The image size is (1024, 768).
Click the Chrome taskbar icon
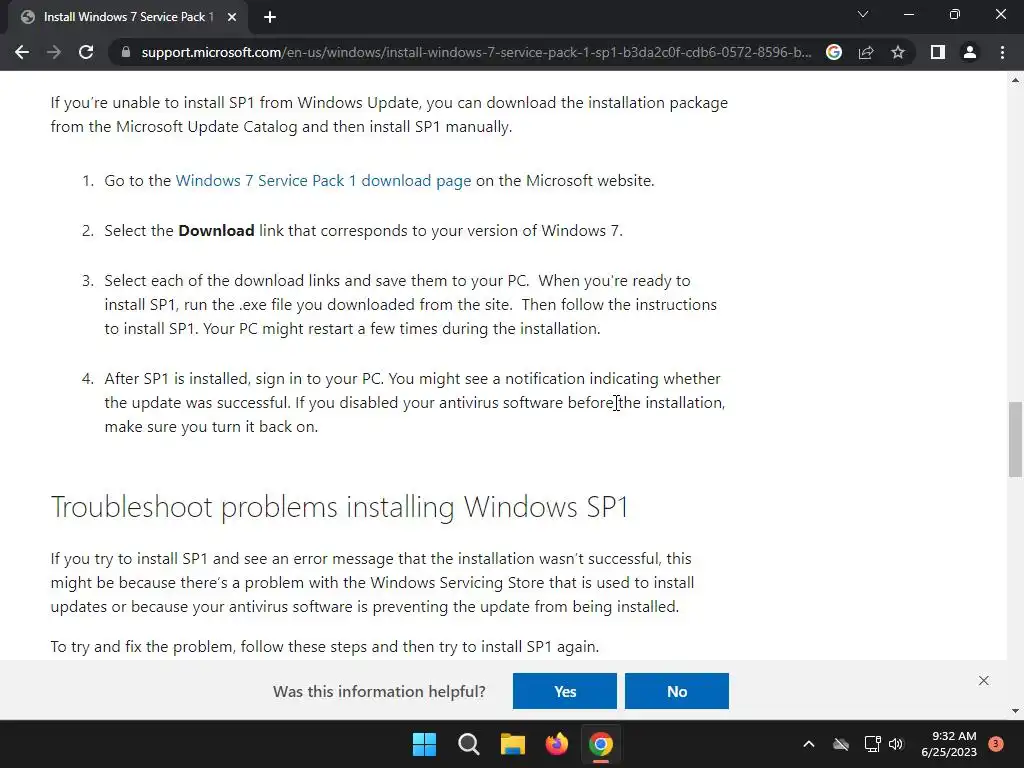coord(601,744)
